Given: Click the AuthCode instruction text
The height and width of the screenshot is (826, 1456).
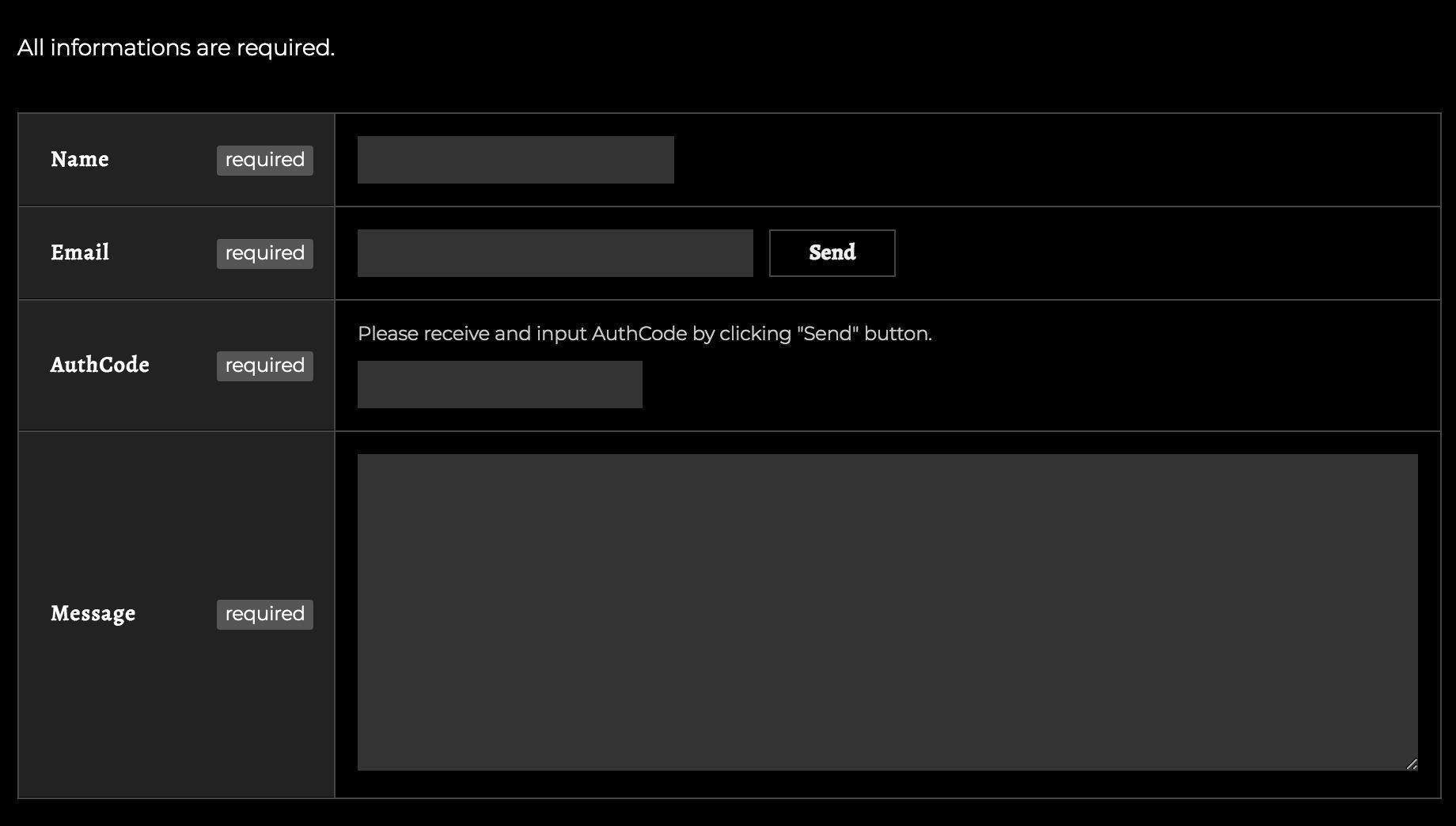Looking at the screenshot, I should 645,334.
